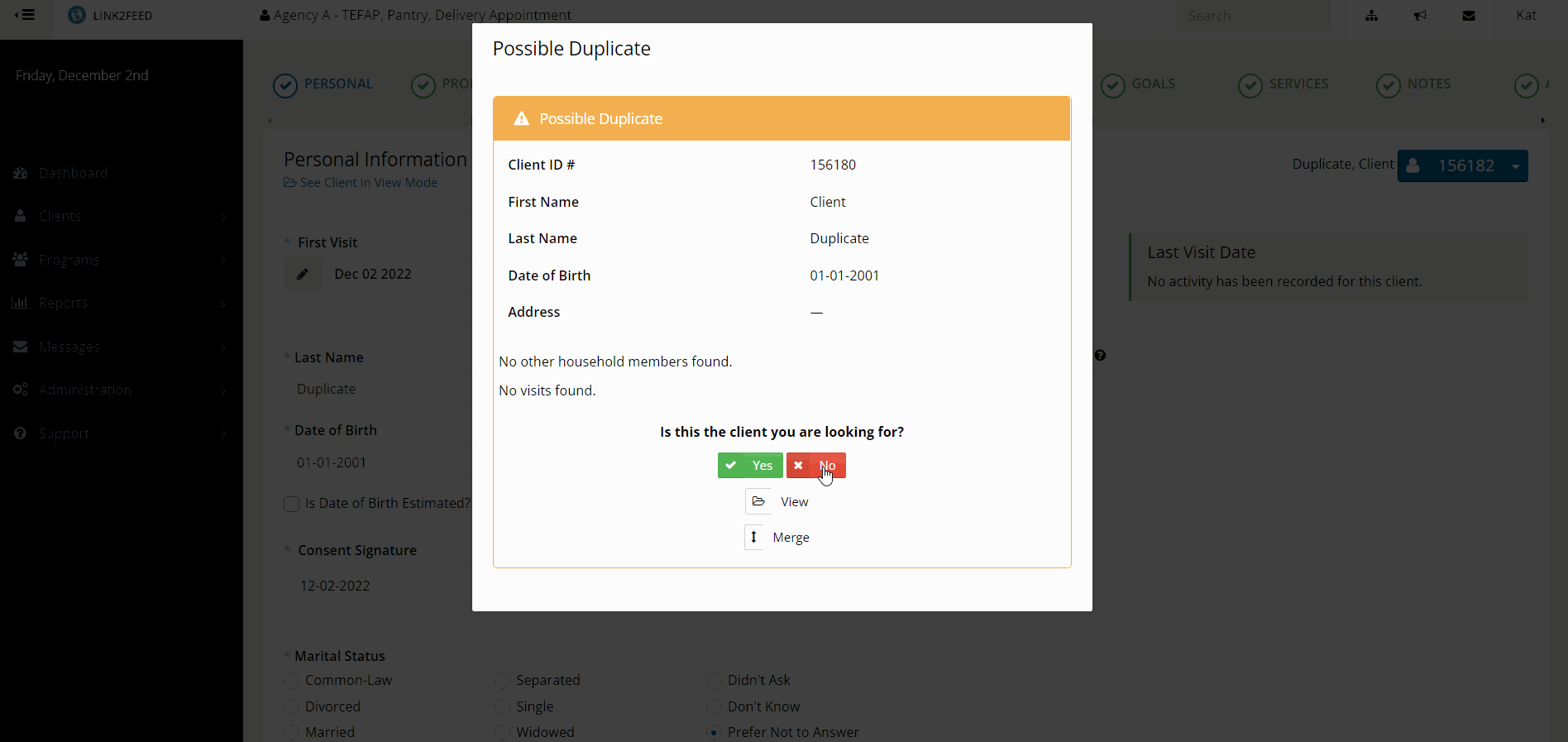
Task: Click the Link2Feed logo
Action: click(x=111, y=16)
